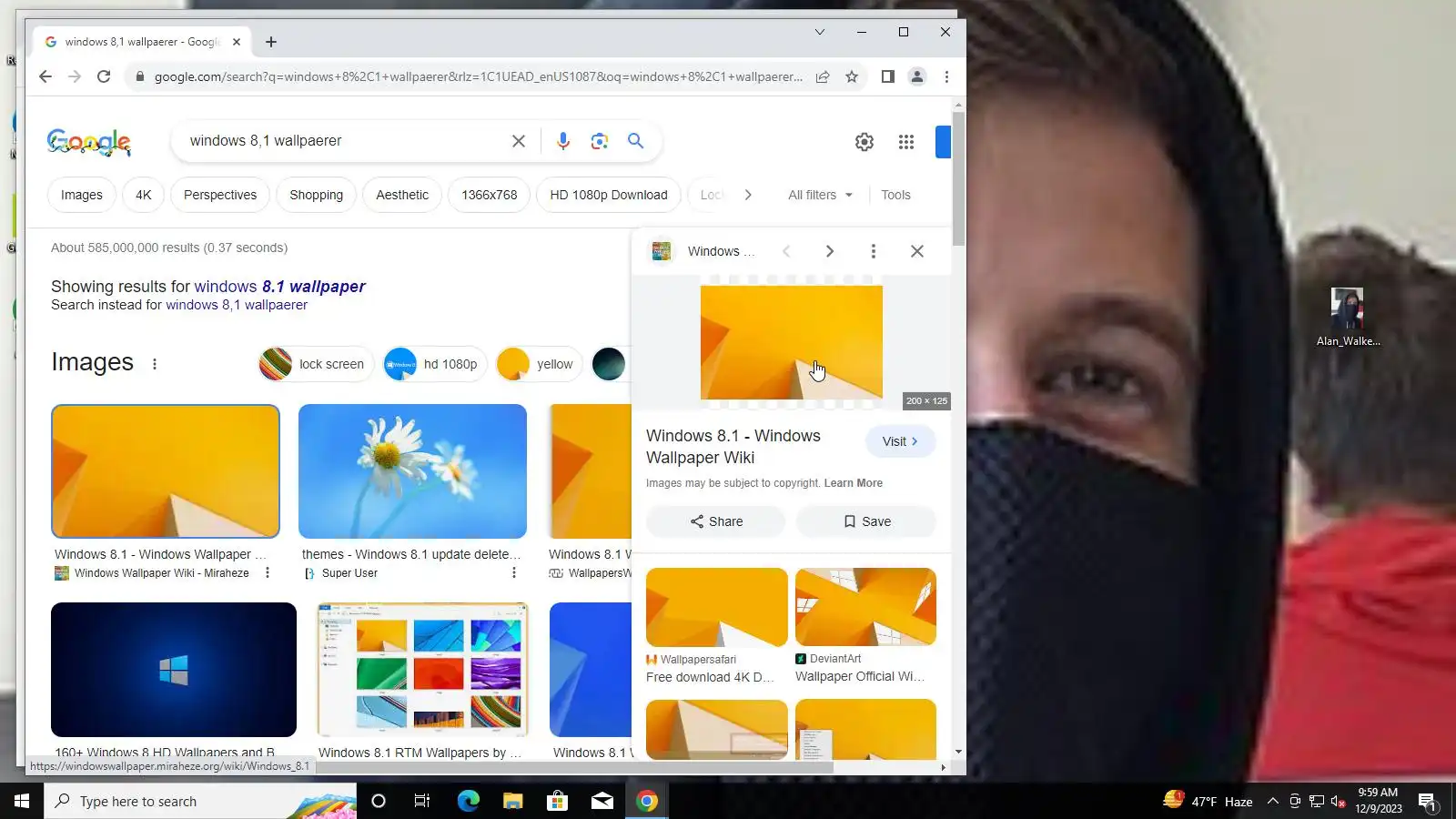Filter images by hd 1080p chip
This screenshot has width=1456, height=819.
[x=435, y=364]
